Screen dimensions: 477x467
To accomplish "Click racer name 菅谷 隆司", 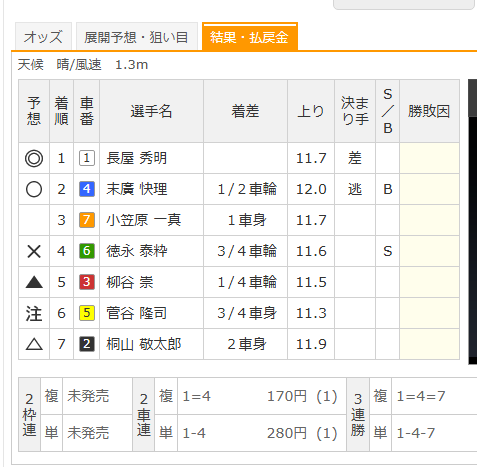I will 136,313.
